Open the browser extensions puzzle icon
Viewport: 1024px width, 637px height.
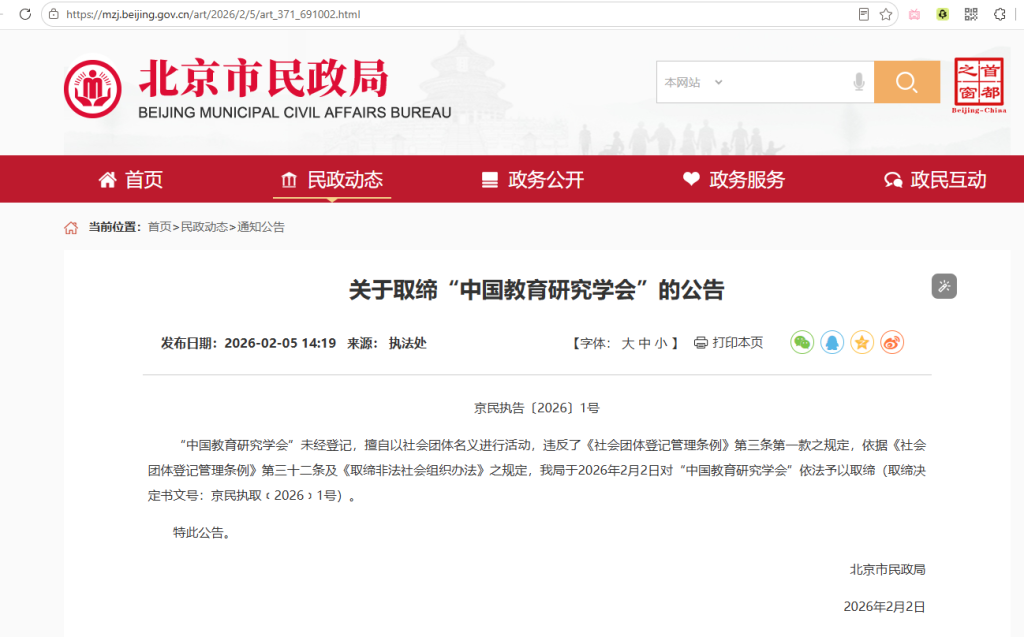1000,14
